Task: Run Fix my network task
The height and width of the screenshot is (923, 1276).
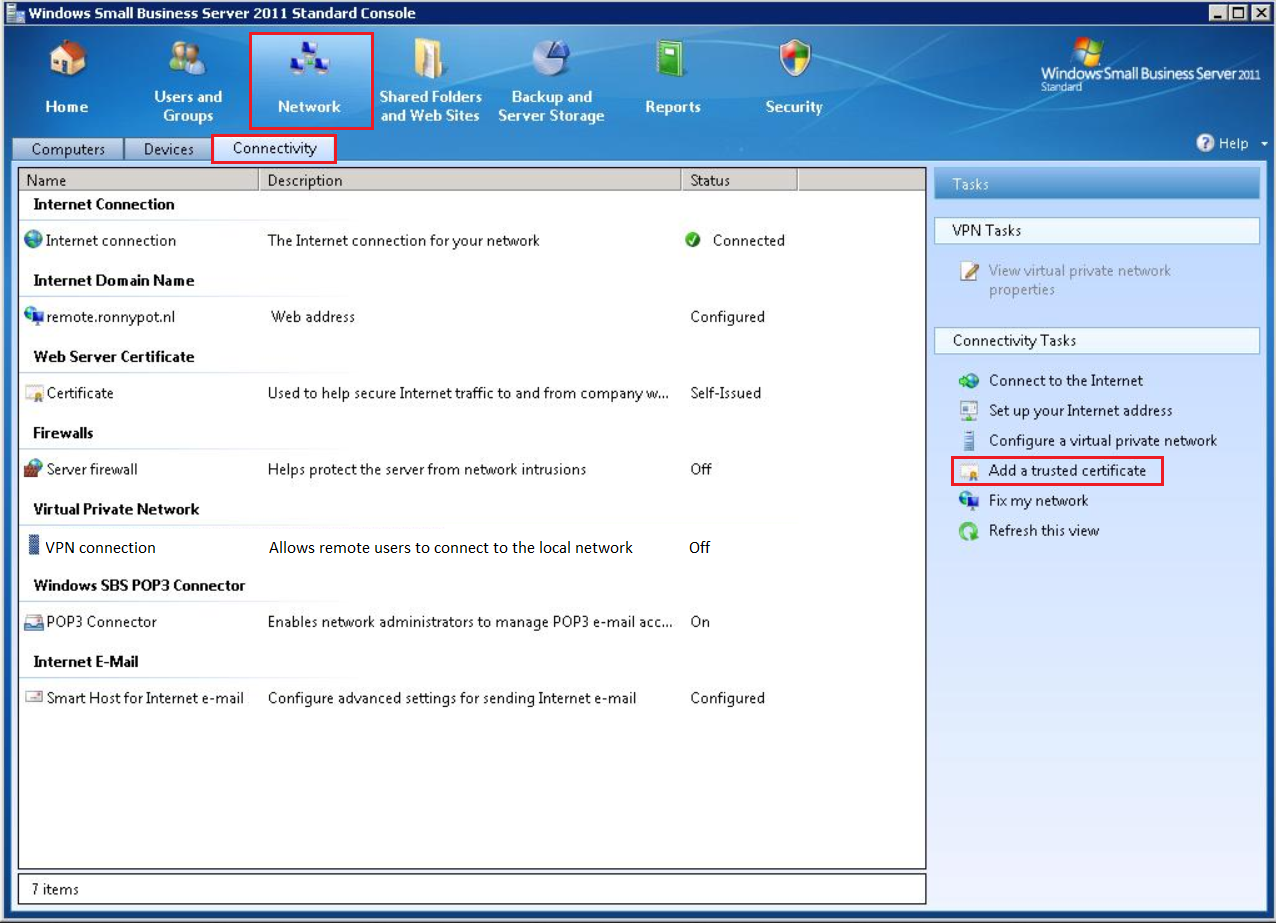Action: (x=1038, y=500)
